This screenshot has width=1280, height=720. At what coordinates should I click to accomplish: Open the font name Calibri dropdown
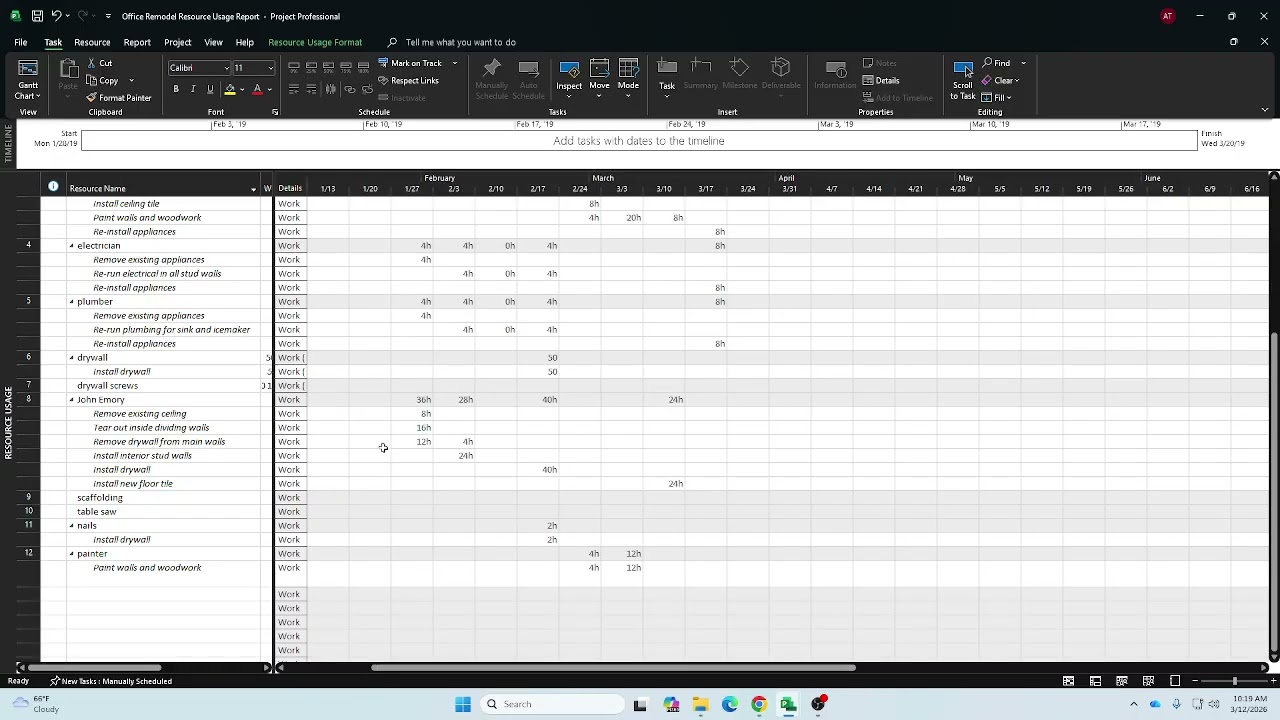point(226,68)
